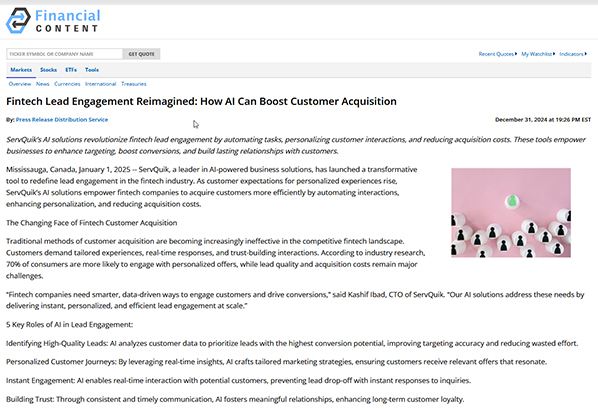Open the News sub-menu link

pos(43,84)
